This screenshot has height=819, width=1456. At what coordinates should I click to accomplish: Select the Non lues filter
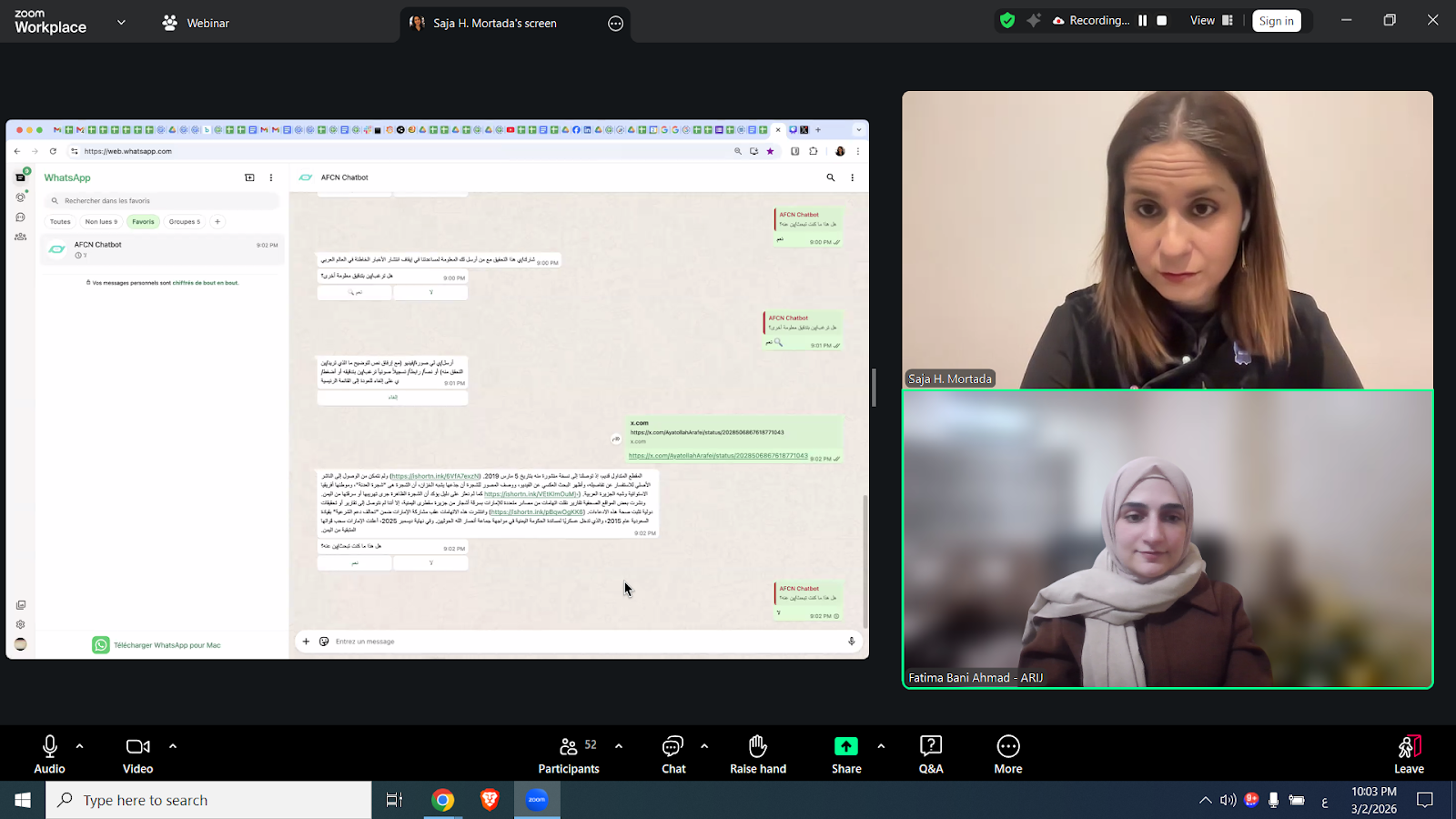(101, 222)
